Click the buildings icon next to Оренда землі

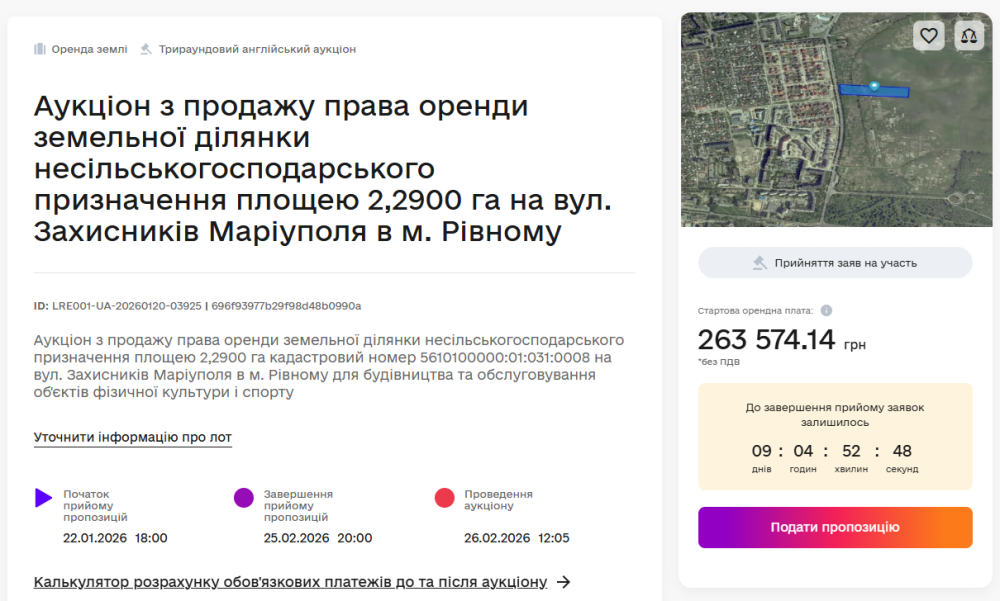40,49
